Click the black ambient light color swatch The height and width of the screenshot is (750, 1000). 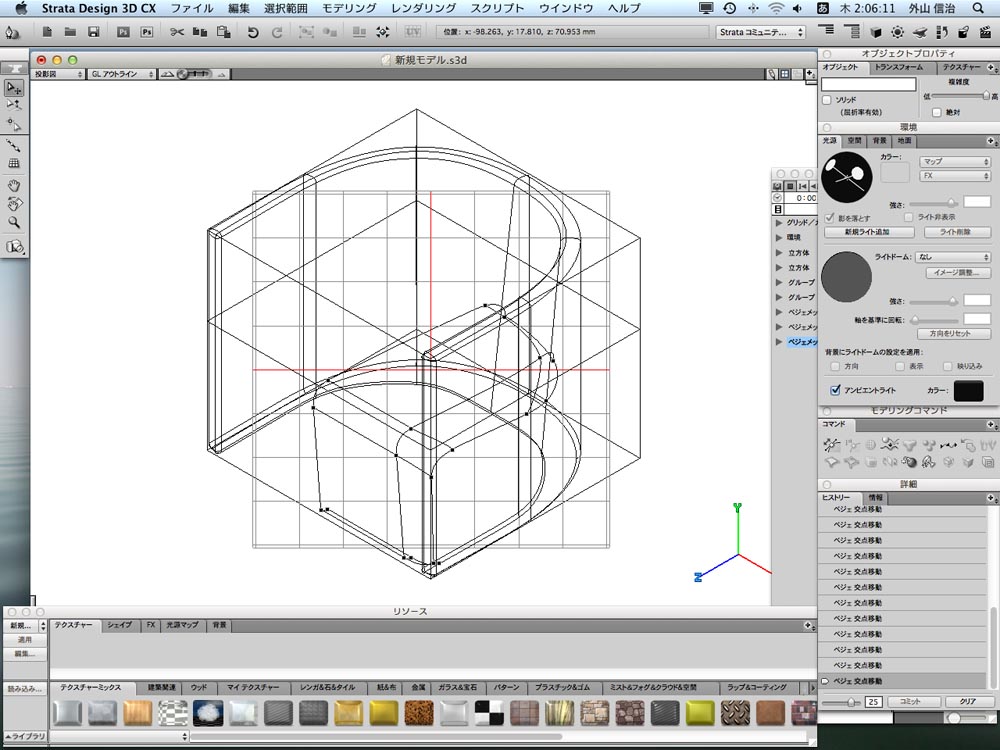coord(968,391)
